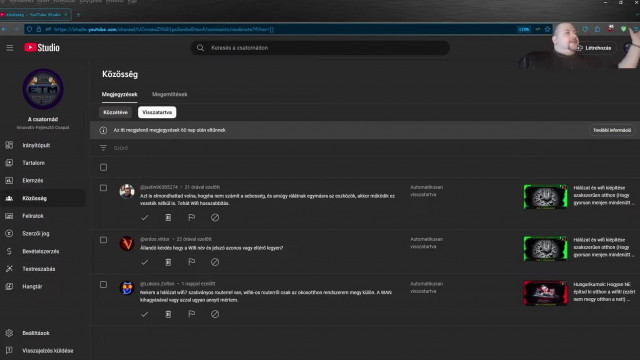Select the @Lukacs.Zoltan comment checkbox

point(103,284)
